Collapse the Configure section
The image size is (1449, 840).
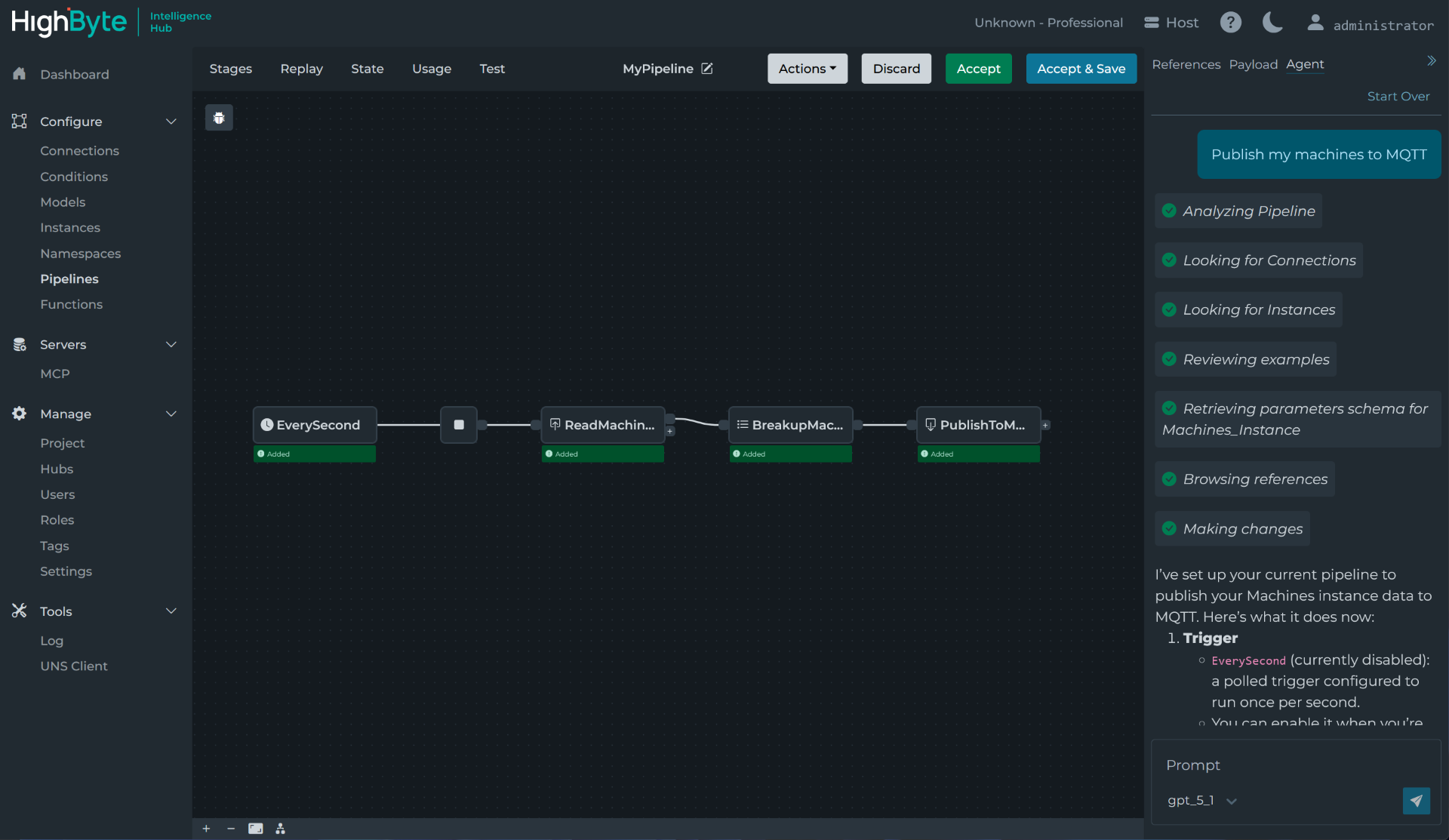171,121
